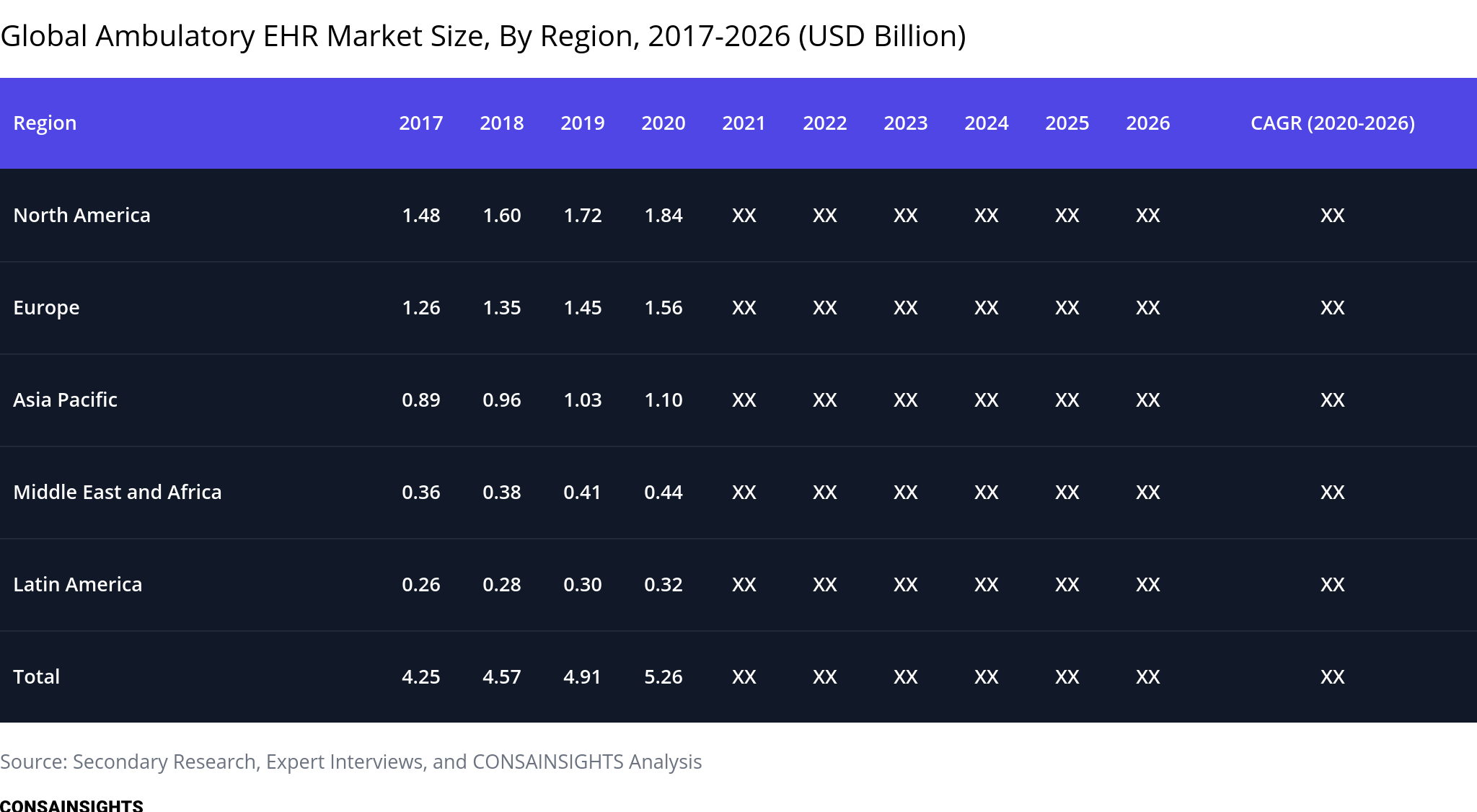Click North America 2017 value 1.48
This screenshot has width=1477, height=812.
421,215
